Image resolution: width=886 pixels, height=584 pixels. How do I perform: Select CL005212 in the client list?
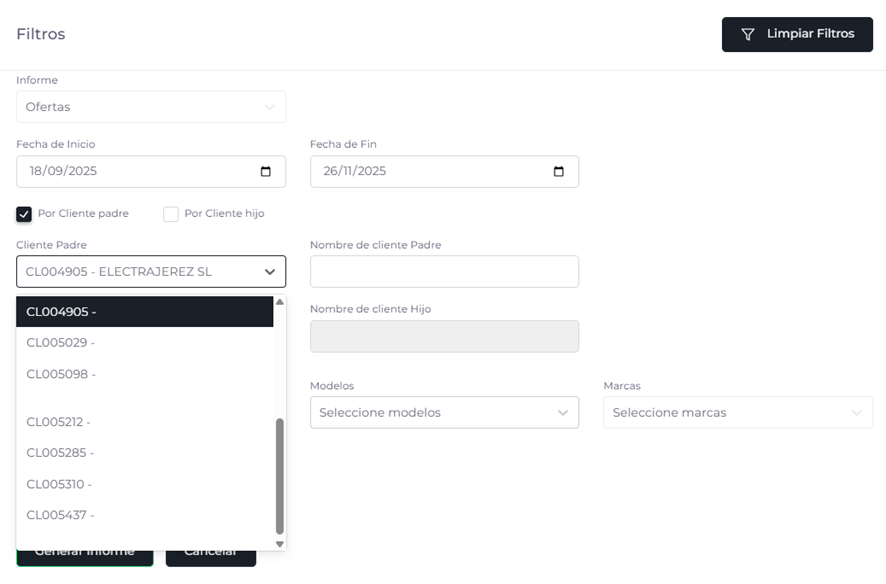point(144,422)
